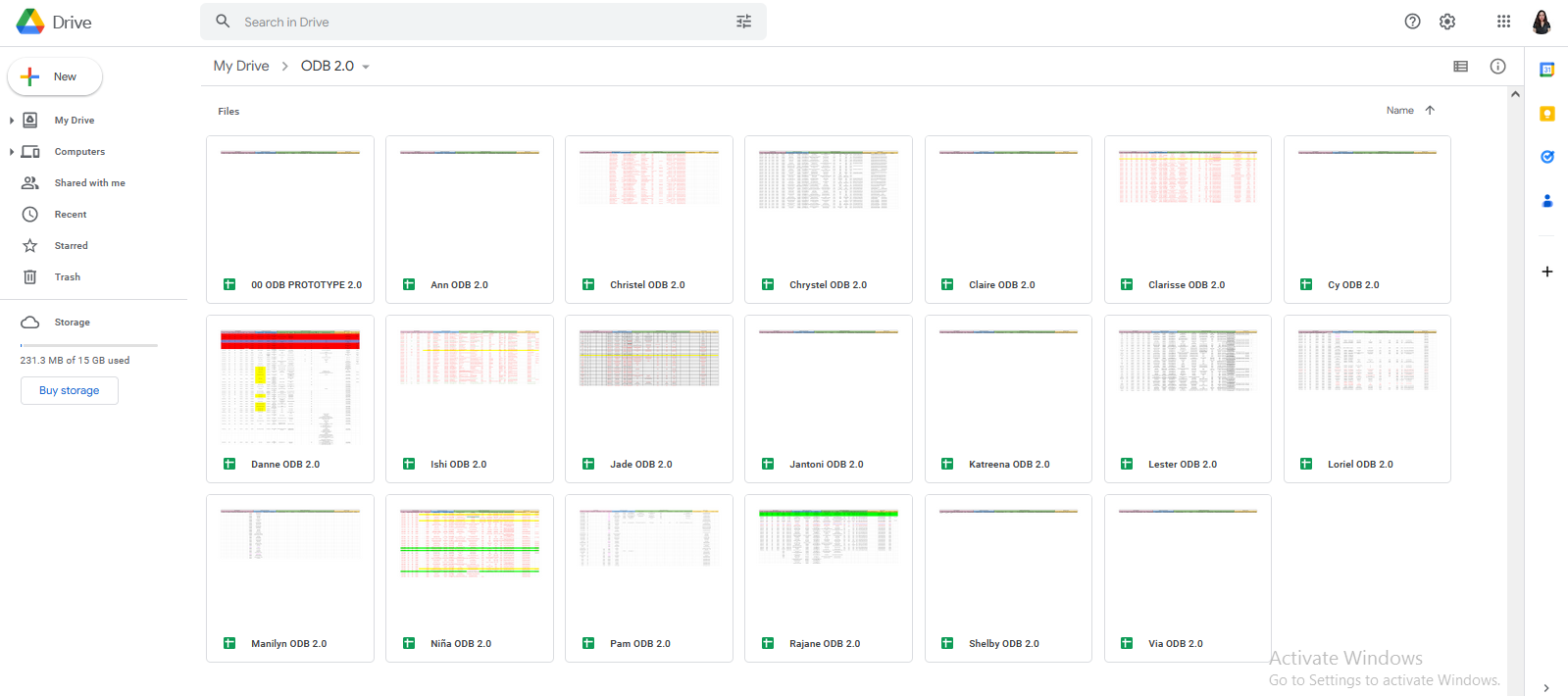The height and width of the screenshot is (696, 1568).
Task: Open Computers in sidebar
Action: click(x=79, y=152)
